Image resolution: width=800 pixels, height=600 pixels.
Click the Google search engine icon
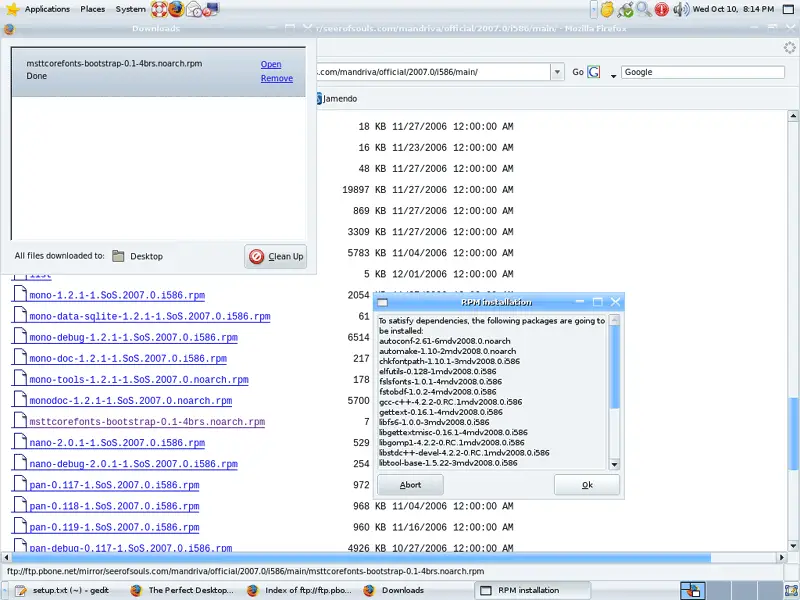(x=594, y=72)
